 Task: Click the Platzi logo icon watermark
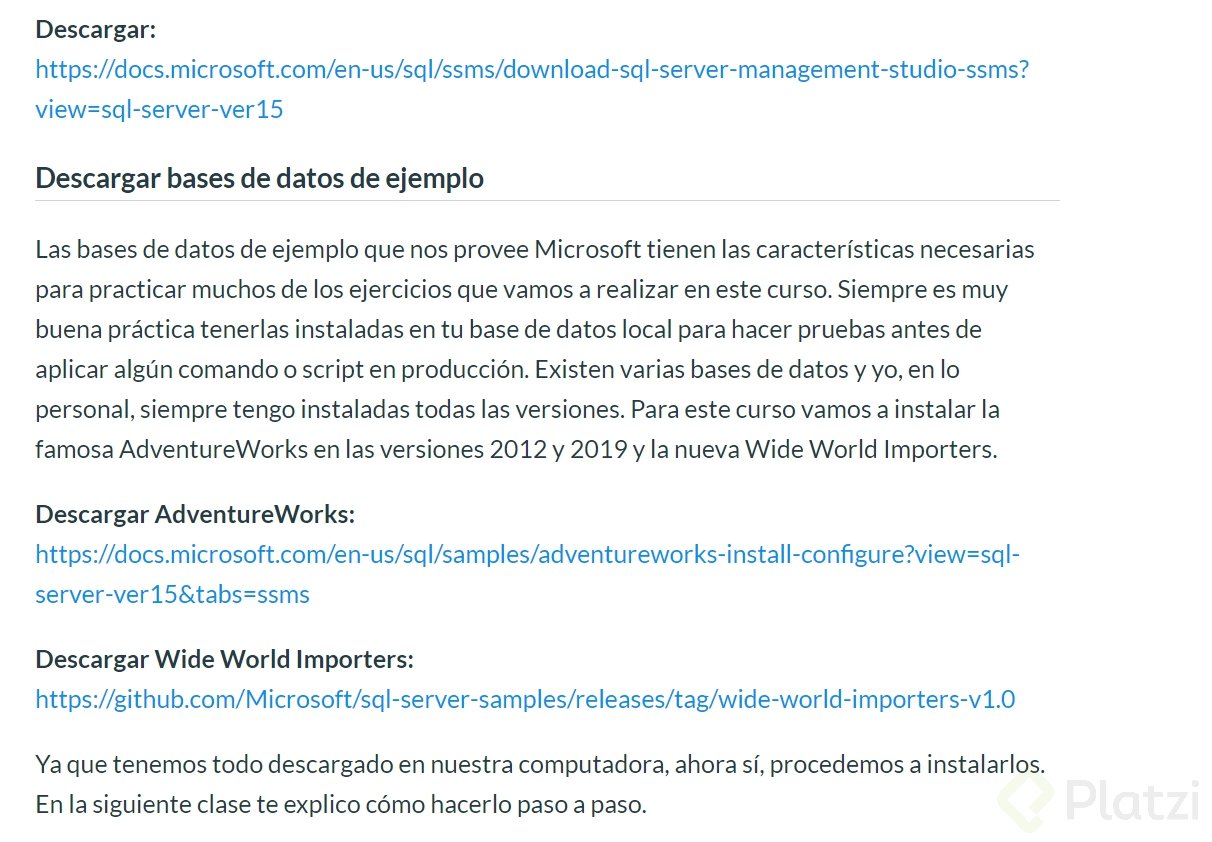1026,803
